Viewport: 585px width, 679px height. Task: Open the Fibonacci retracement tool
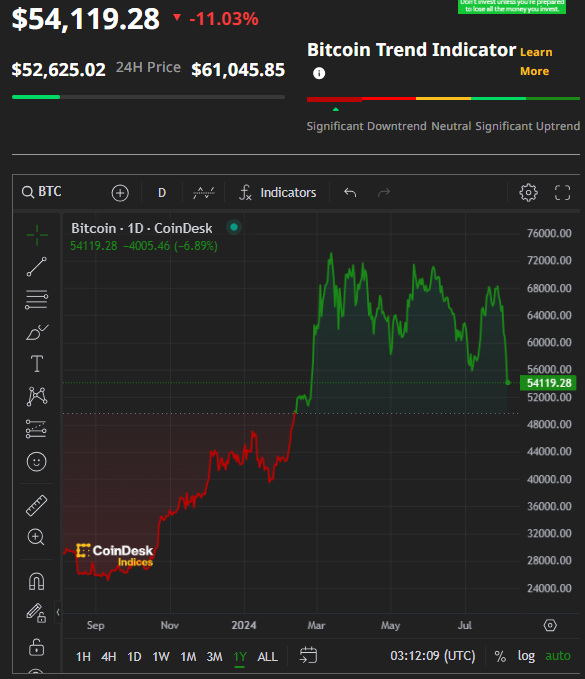coord(37,299)
